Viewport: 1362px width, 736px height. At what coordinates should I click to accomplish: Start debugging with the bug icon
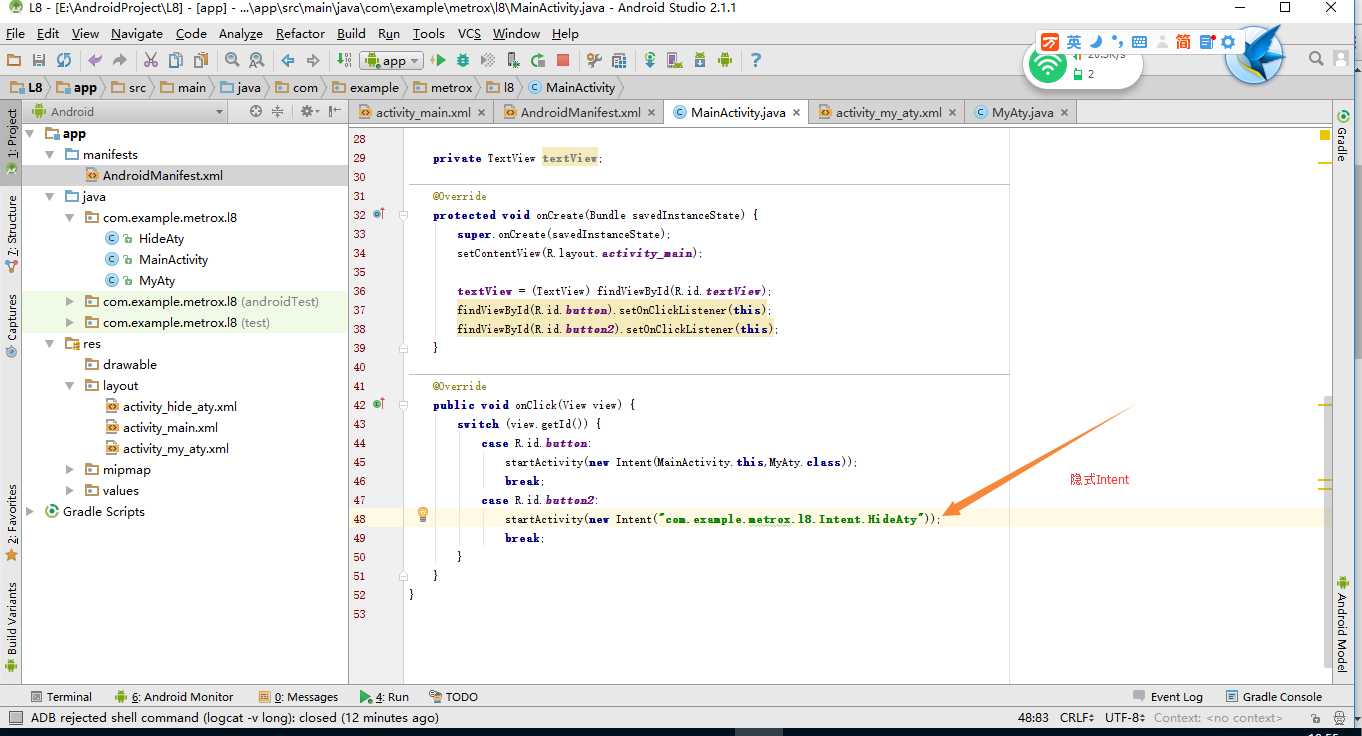click(463, 60)
